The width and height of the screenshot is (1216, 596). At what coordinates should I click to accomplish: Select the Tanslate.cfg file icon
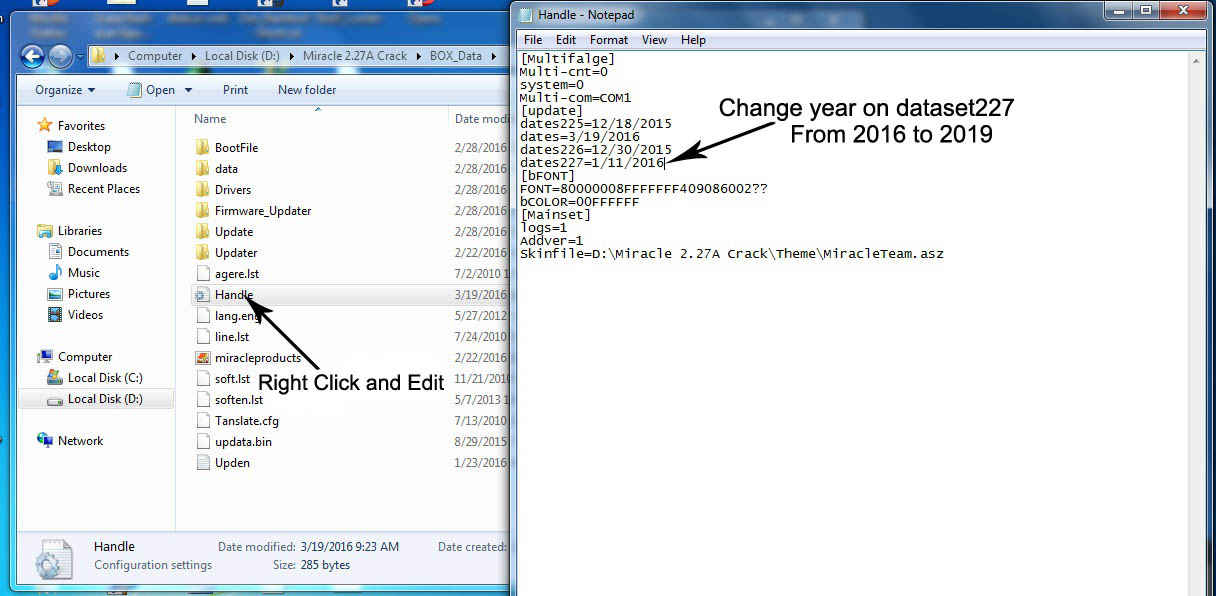(202, 420)
